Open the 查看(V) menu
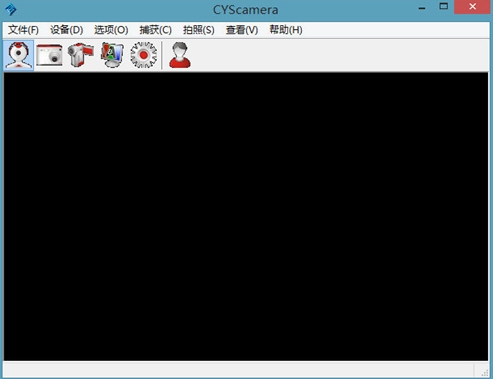493x379 pixels. (242, 30)
